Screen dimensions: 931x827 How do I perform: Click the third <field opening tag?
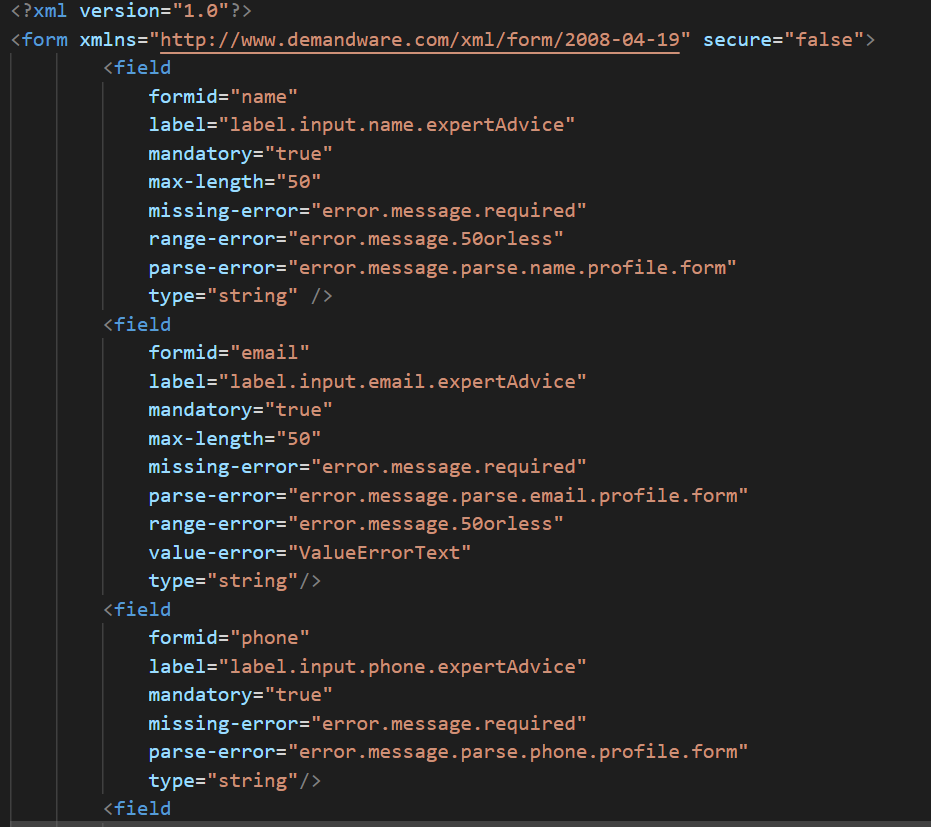tap(137, 609)
